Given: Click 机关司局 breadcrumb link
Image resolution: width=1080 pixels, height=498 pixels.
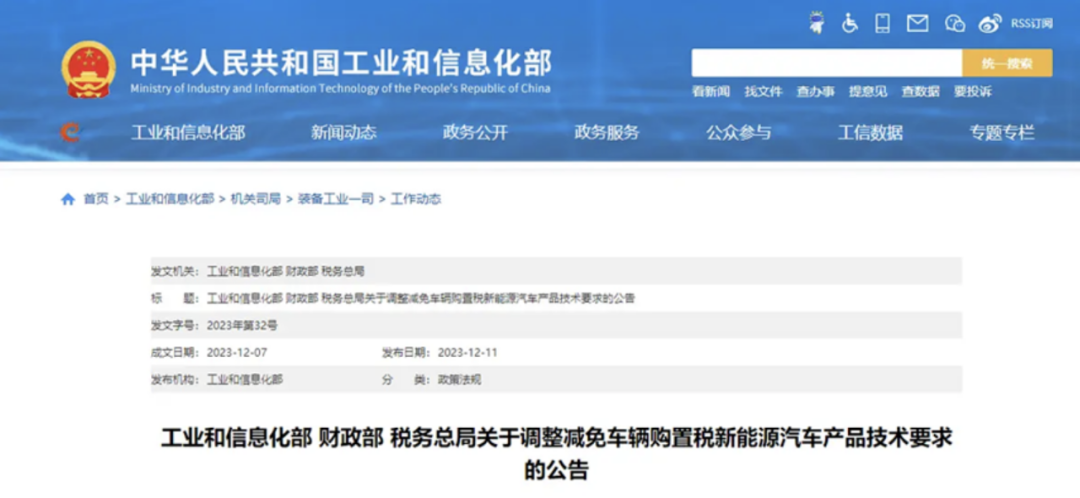Looking at the screenshot, I should (256, 199).
